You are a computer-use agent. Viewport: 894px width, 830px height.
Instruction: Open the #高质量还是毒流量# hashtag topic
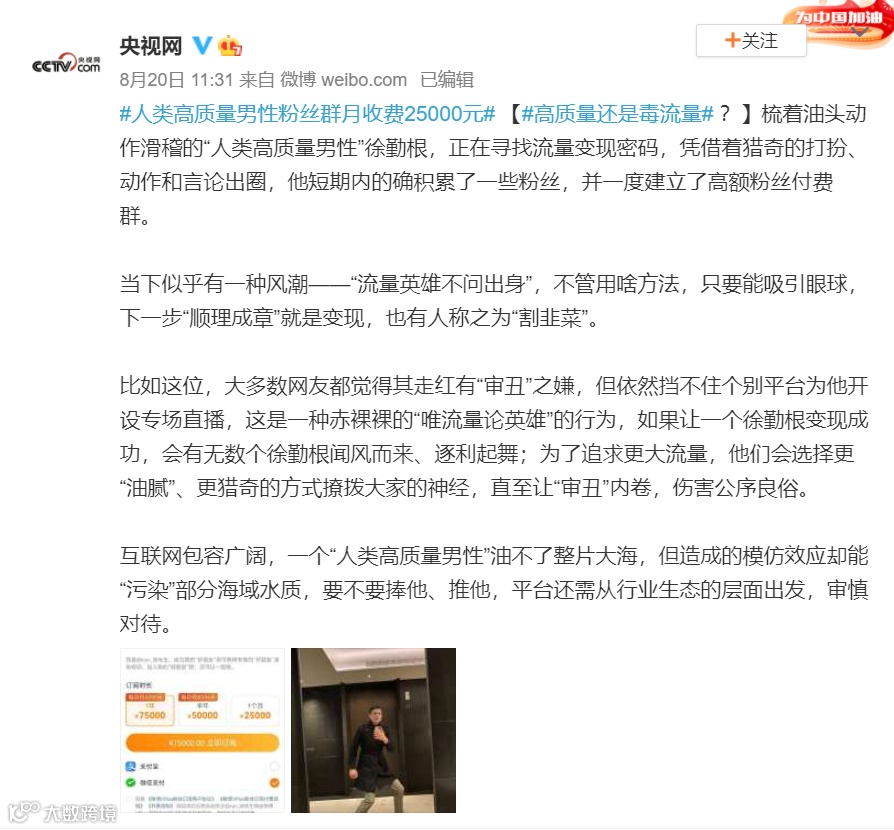617,114
